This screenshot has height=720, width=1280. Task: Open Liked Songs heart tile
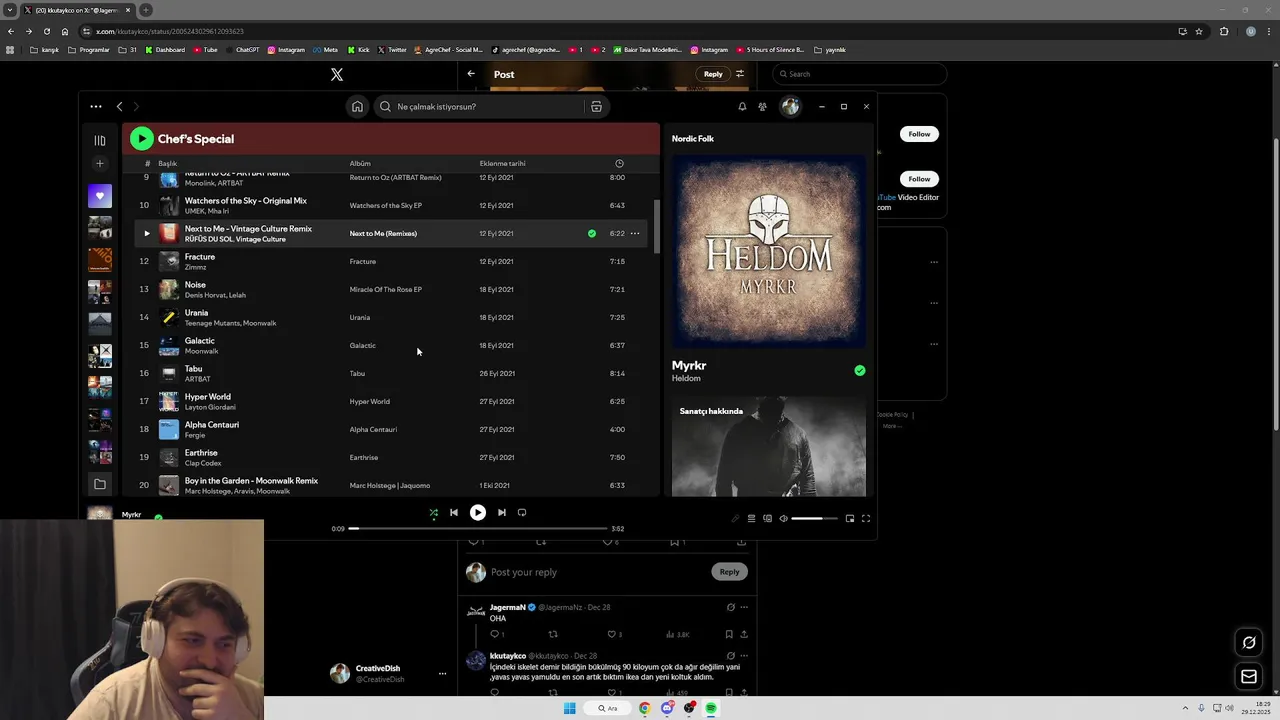(100, 196)
